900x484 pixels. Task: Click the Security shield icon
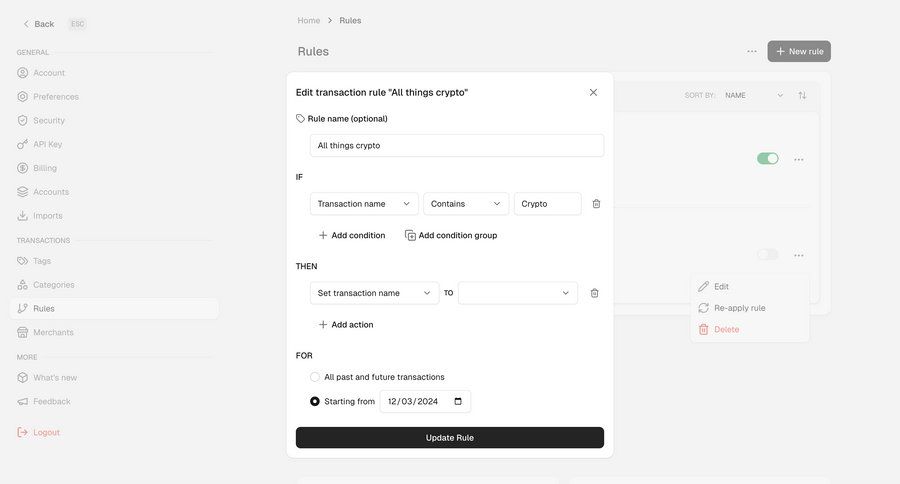tap(22, 121)
